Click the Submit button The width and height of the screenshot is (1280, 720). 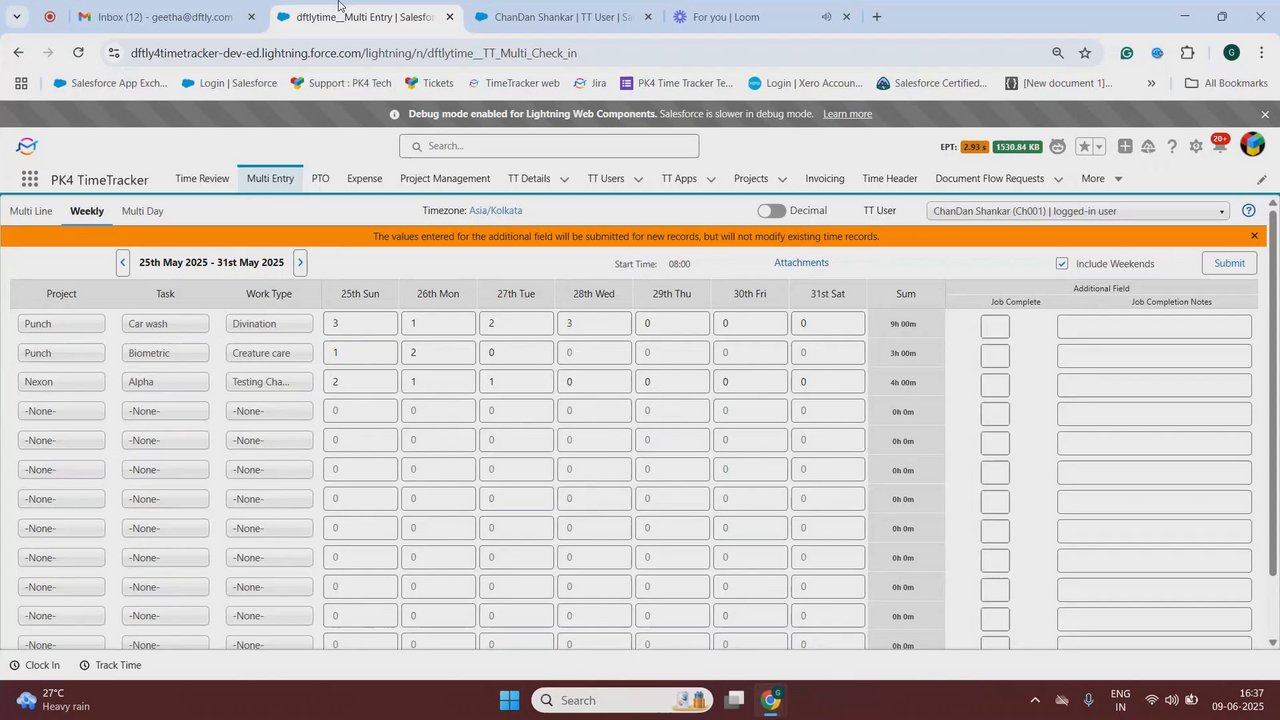pyautogui.click(x=1229, y=263)
